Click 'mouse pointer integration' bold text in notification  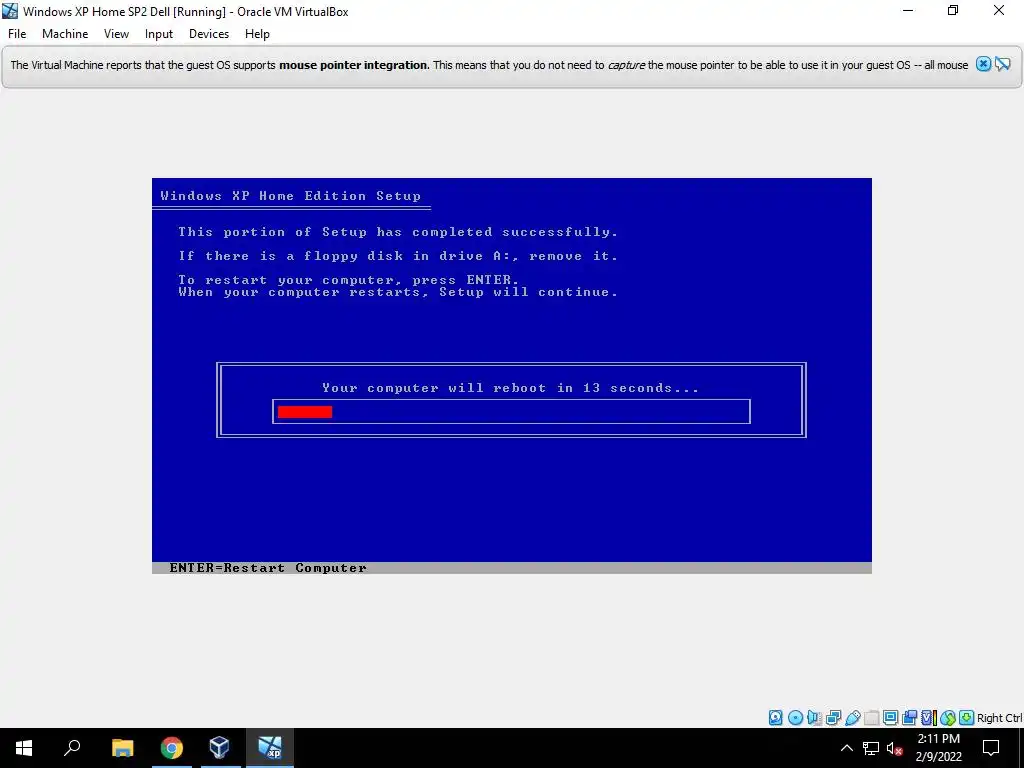click(x=353, y=65)
